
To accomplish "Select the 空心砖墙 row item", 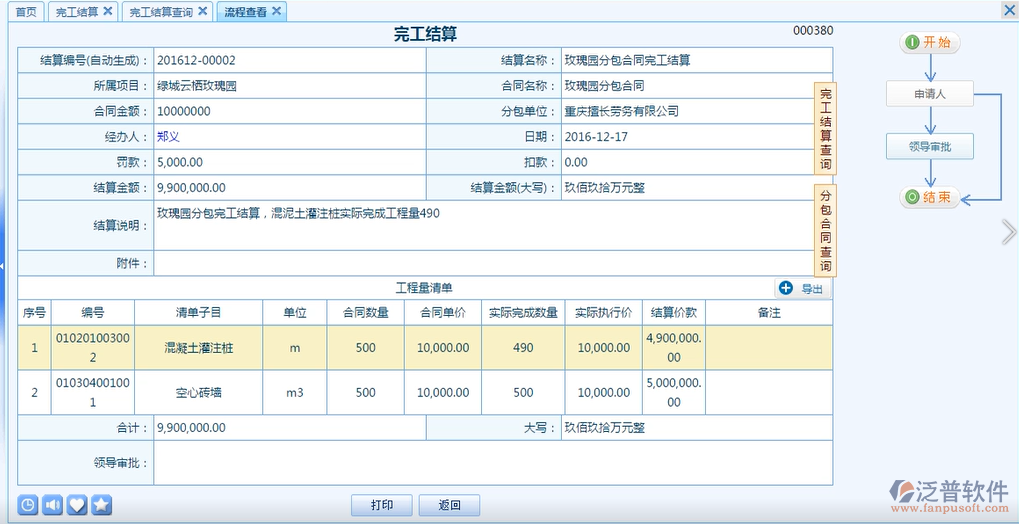I will [x=198, y=393].
